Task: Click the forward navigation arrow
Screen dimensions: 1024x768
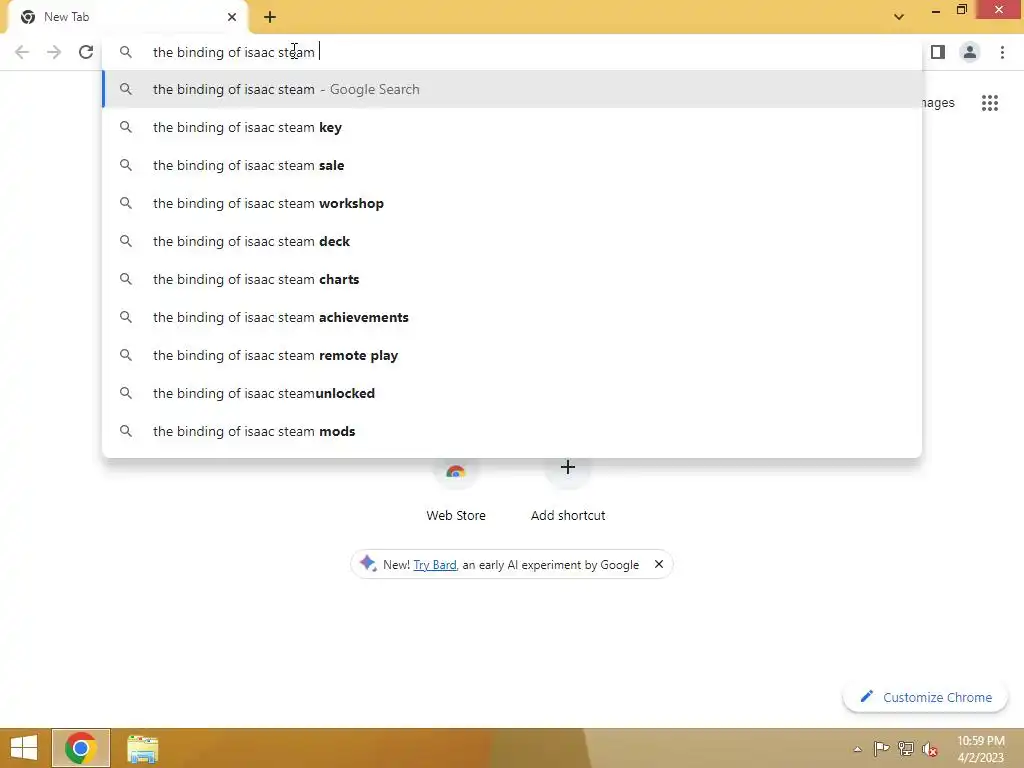Action: point(54,52)
